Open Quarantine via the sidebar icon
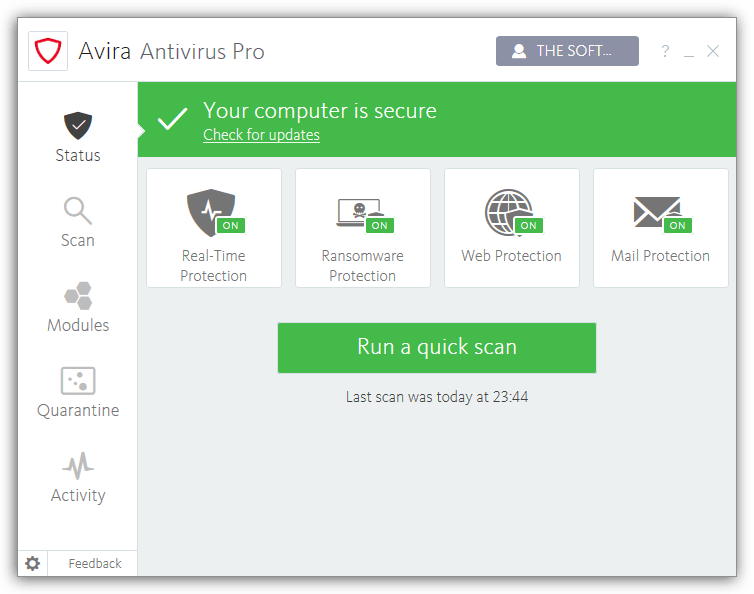This screenshot has height=594, width=754. click(x=78, y=380)
